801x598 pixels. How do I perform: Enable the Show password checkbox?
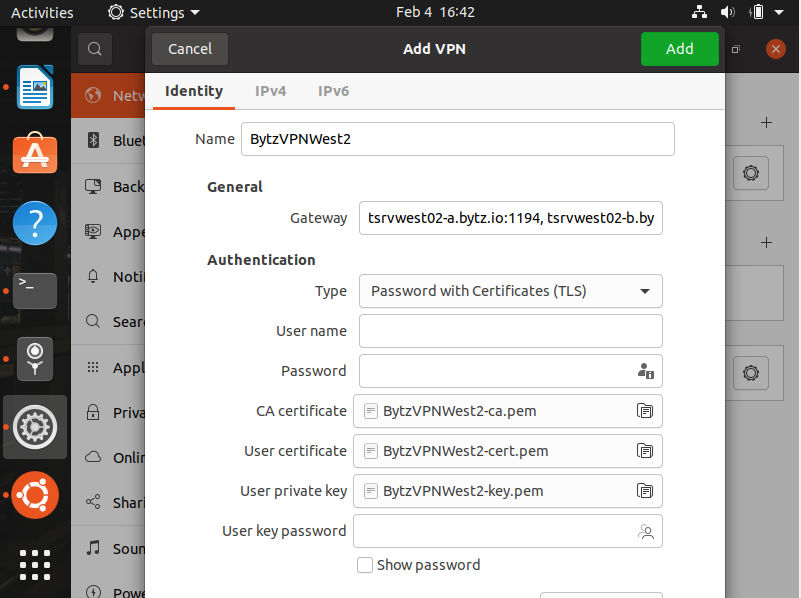[x=365, y=565]
